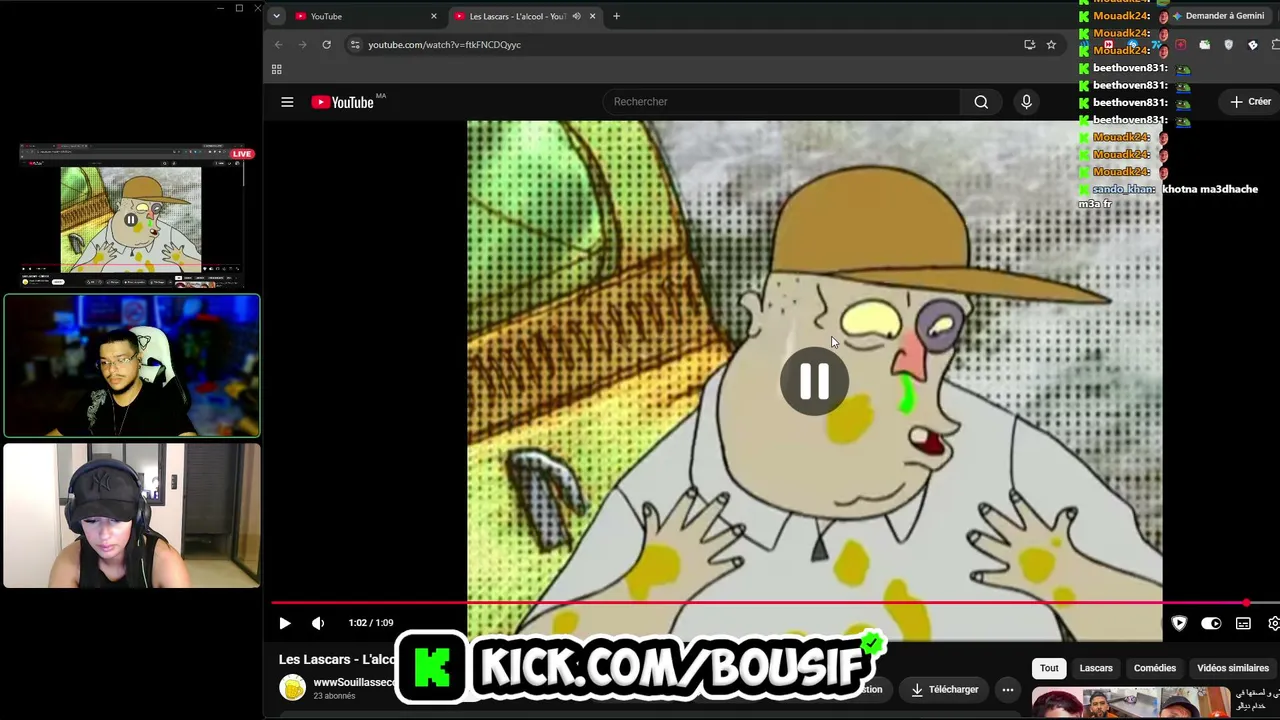1280x720 pixels.
Task: Select the 'Vidéos similaires' filter chip
Action: tap(1233, 668)
